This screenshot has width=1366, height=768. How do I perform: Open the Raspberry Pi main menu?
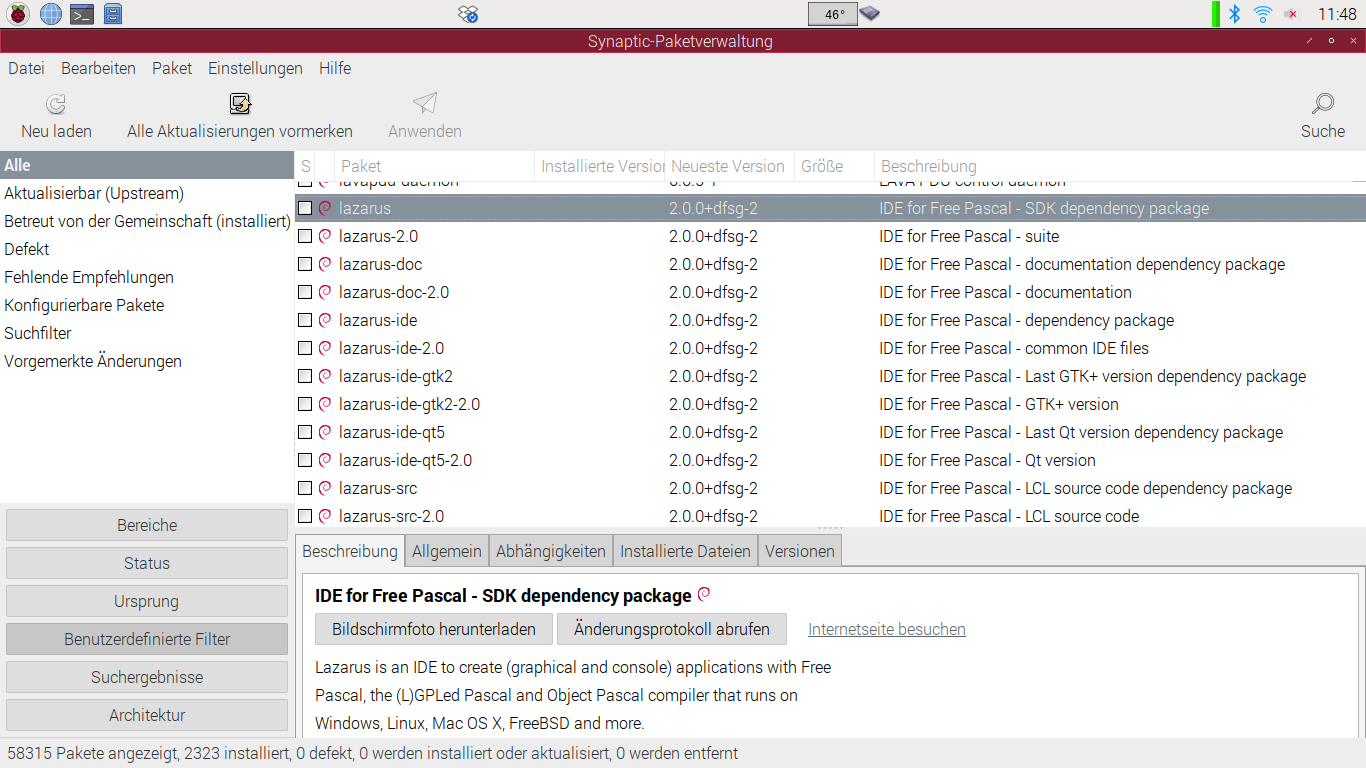19,14
